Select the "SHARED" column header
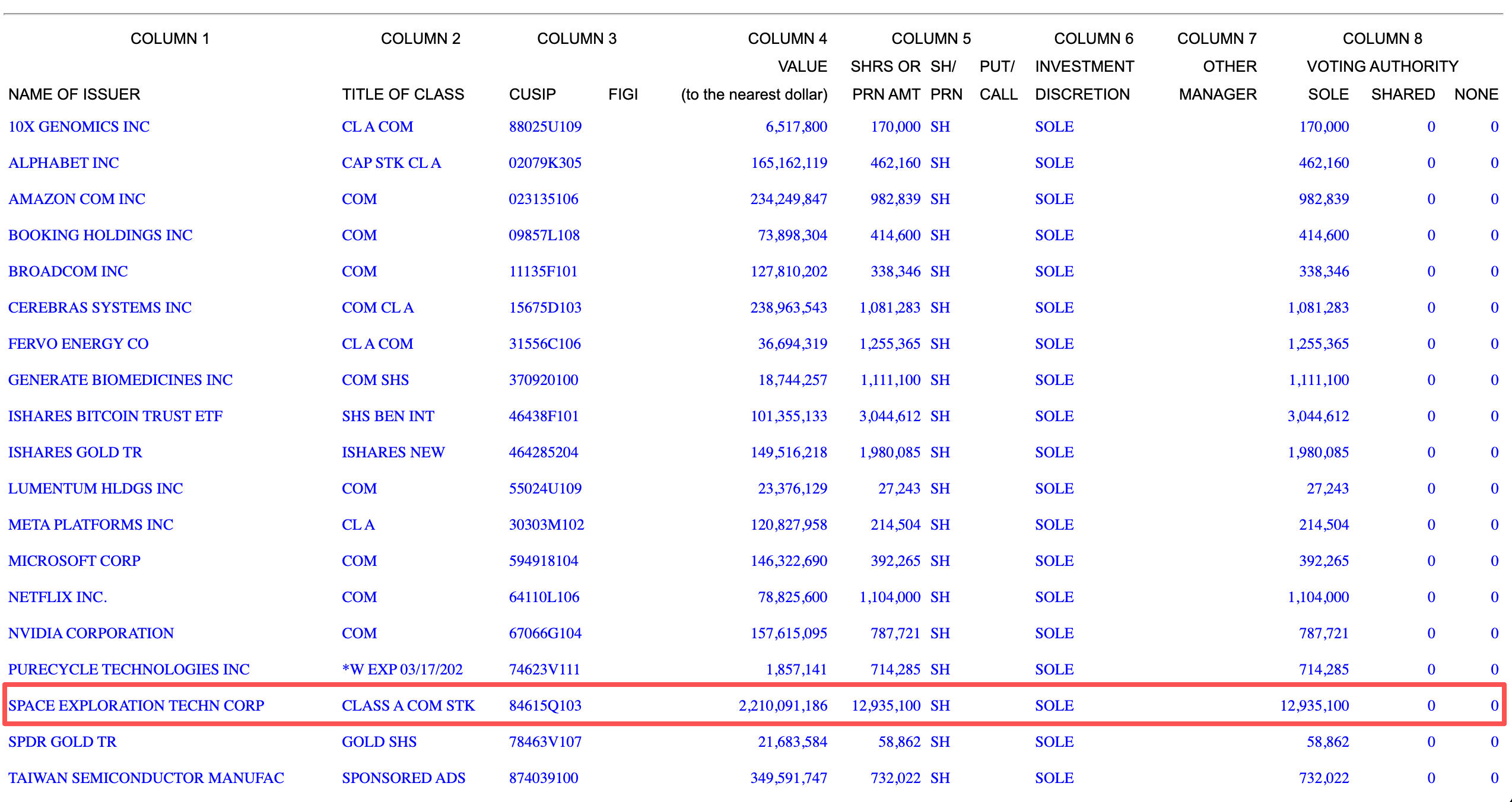1512x802 pixels. click(x=1403, y=94)
